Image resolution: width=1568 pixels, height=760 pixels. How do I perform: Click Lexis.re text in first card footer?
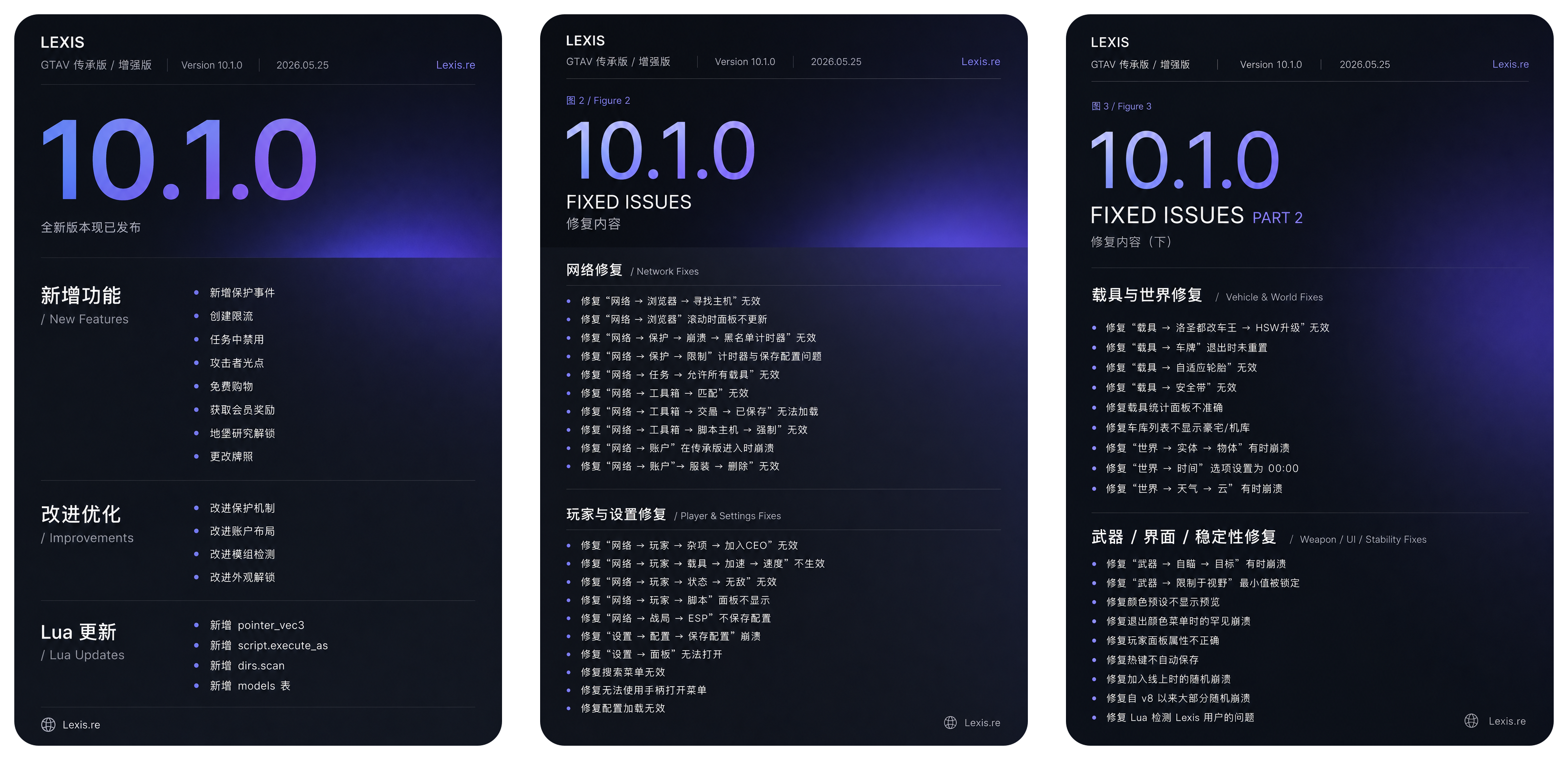point(81,725)
